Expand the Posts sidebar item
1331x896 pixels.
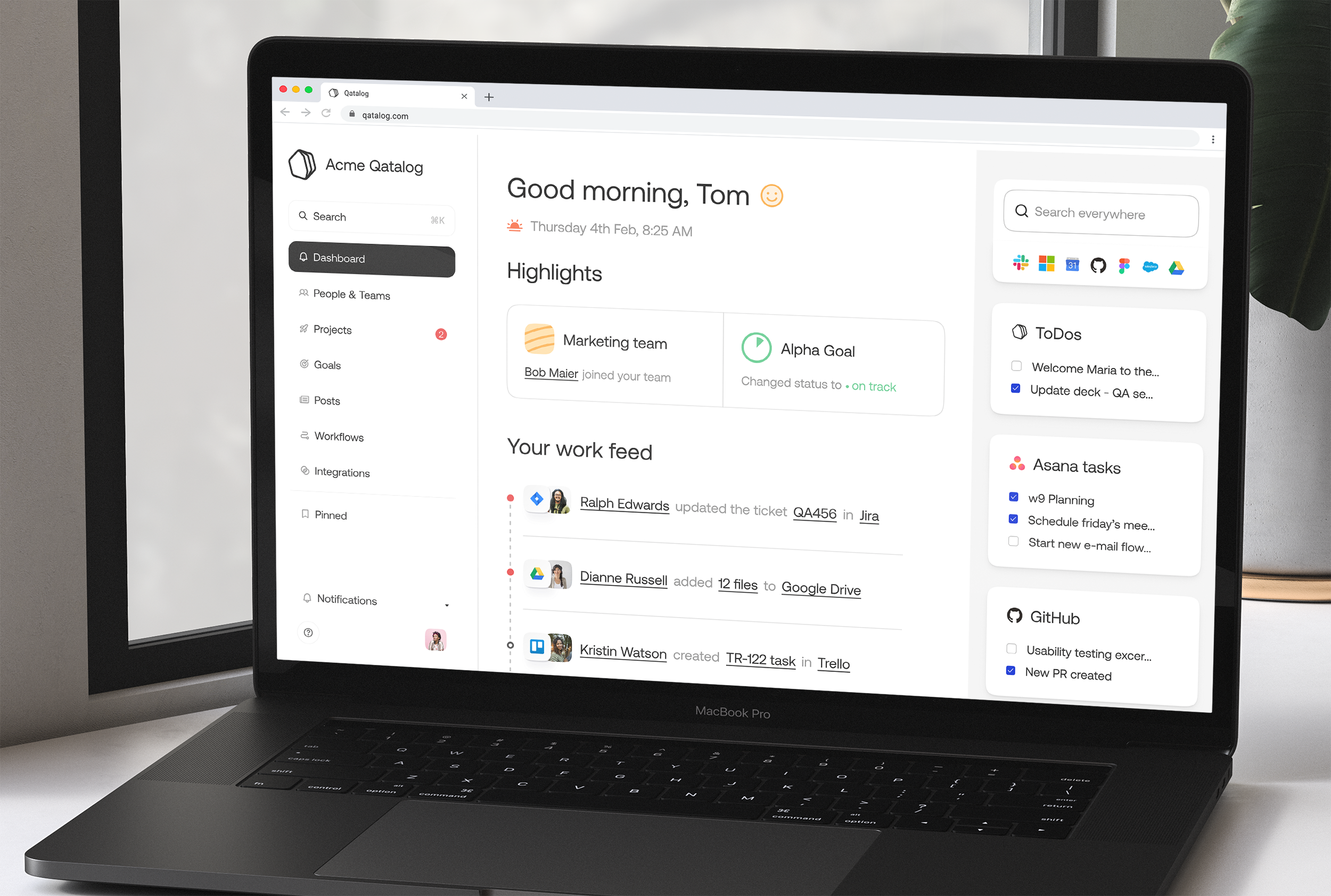pos(328,400)
